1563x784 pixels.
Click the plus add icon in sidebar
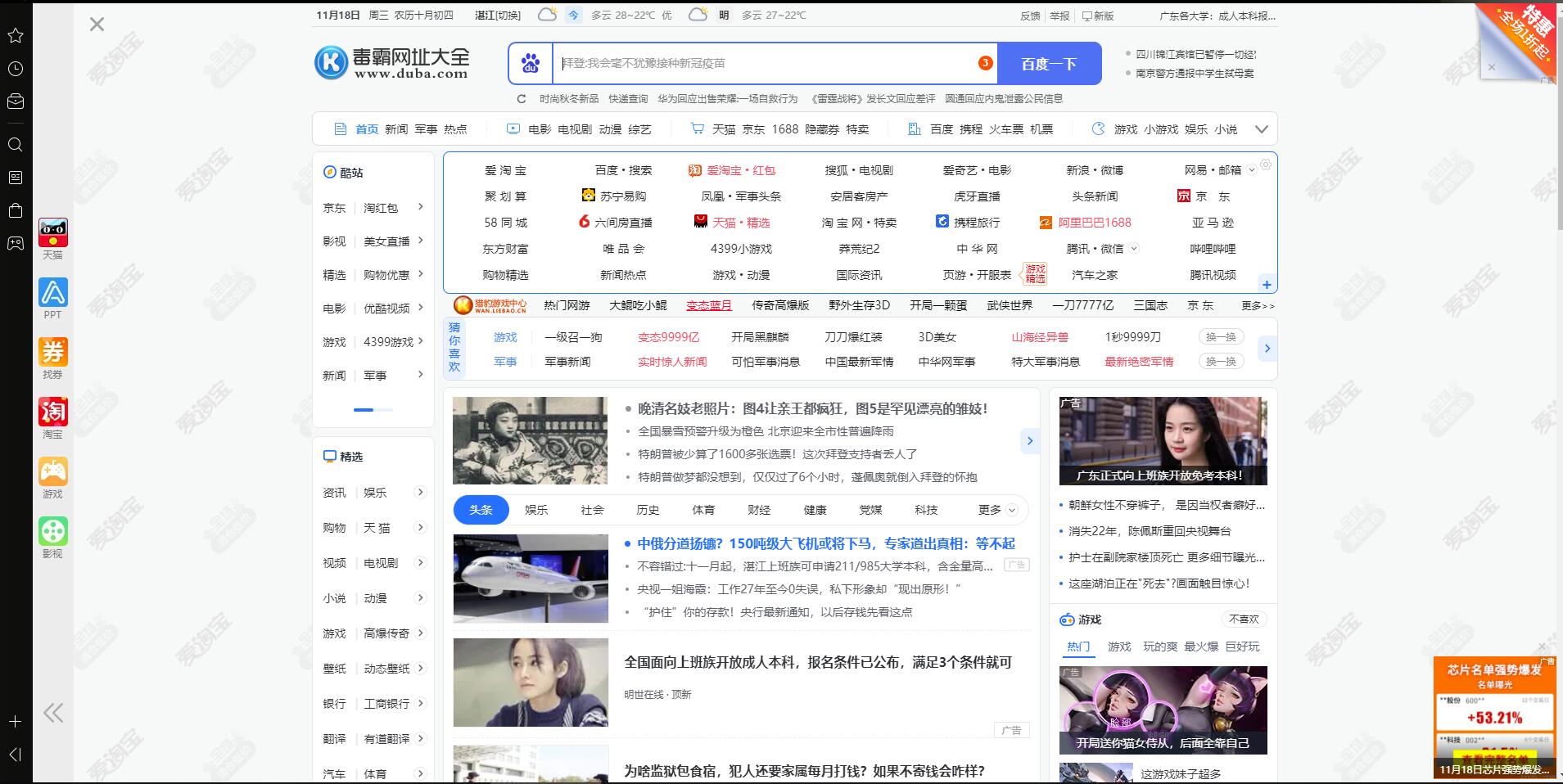pyautogui.click(x=16, y=722)
